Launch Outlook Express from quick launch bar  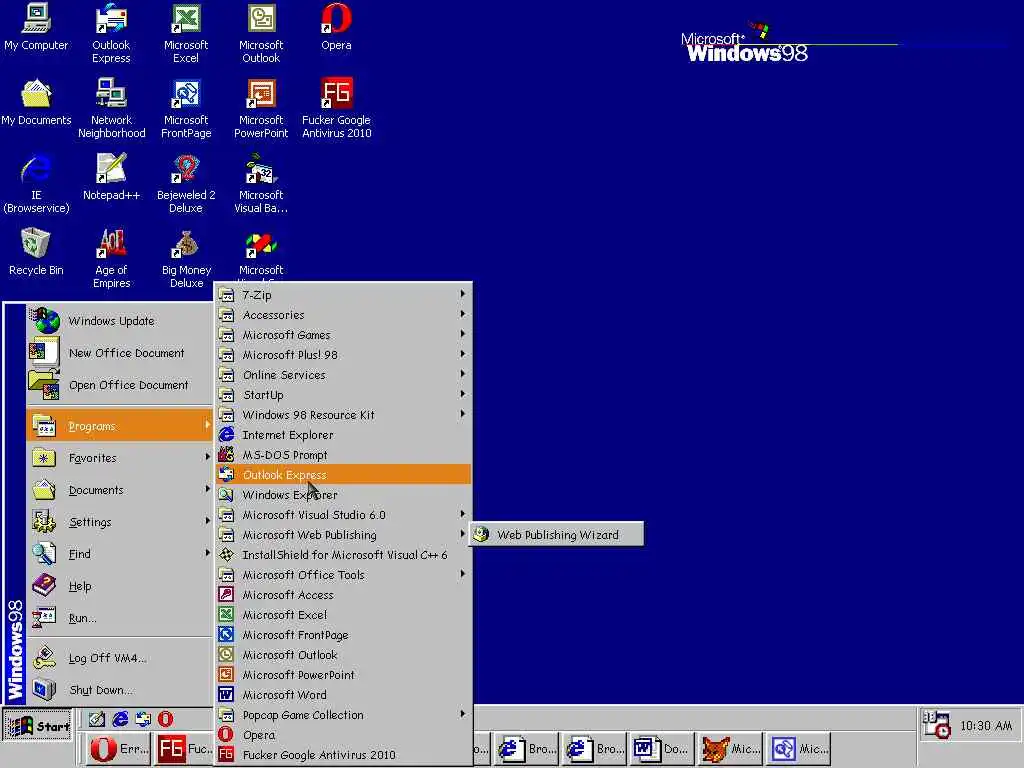point(143,719)
